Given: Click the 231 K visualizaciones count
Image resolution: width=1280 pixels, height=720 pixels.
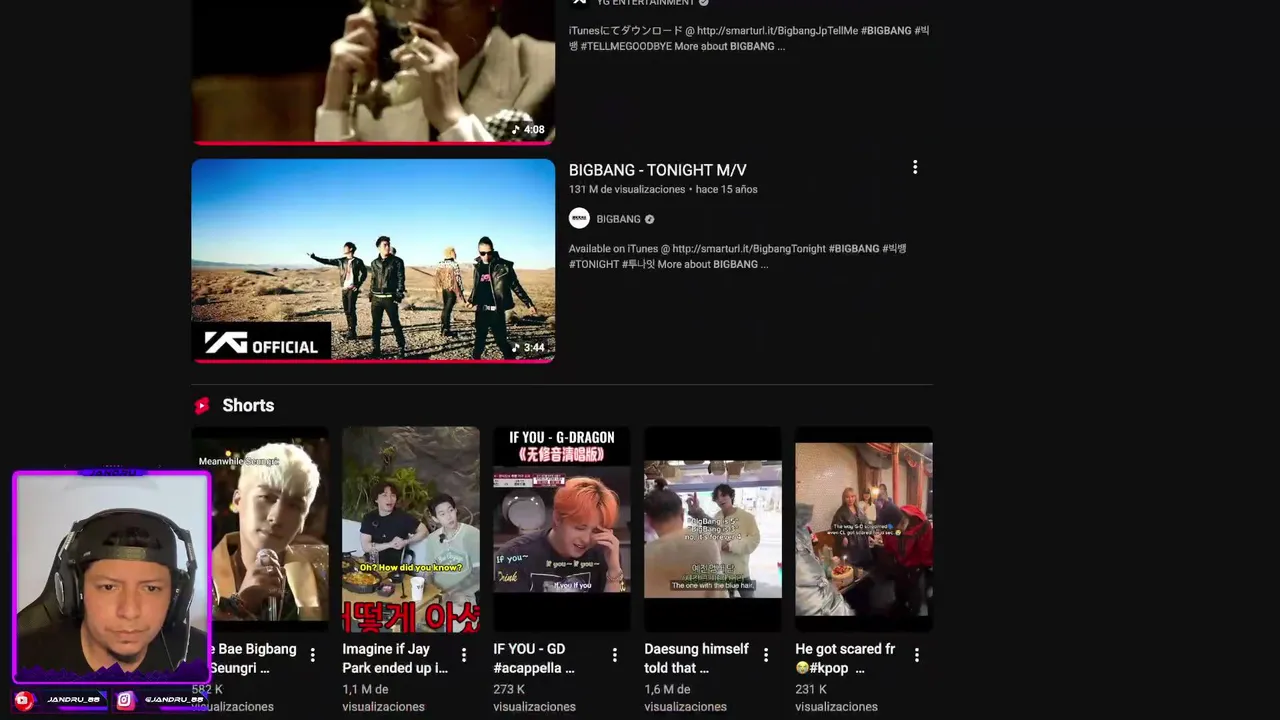Looking at the screenshot, I should 836,698.
